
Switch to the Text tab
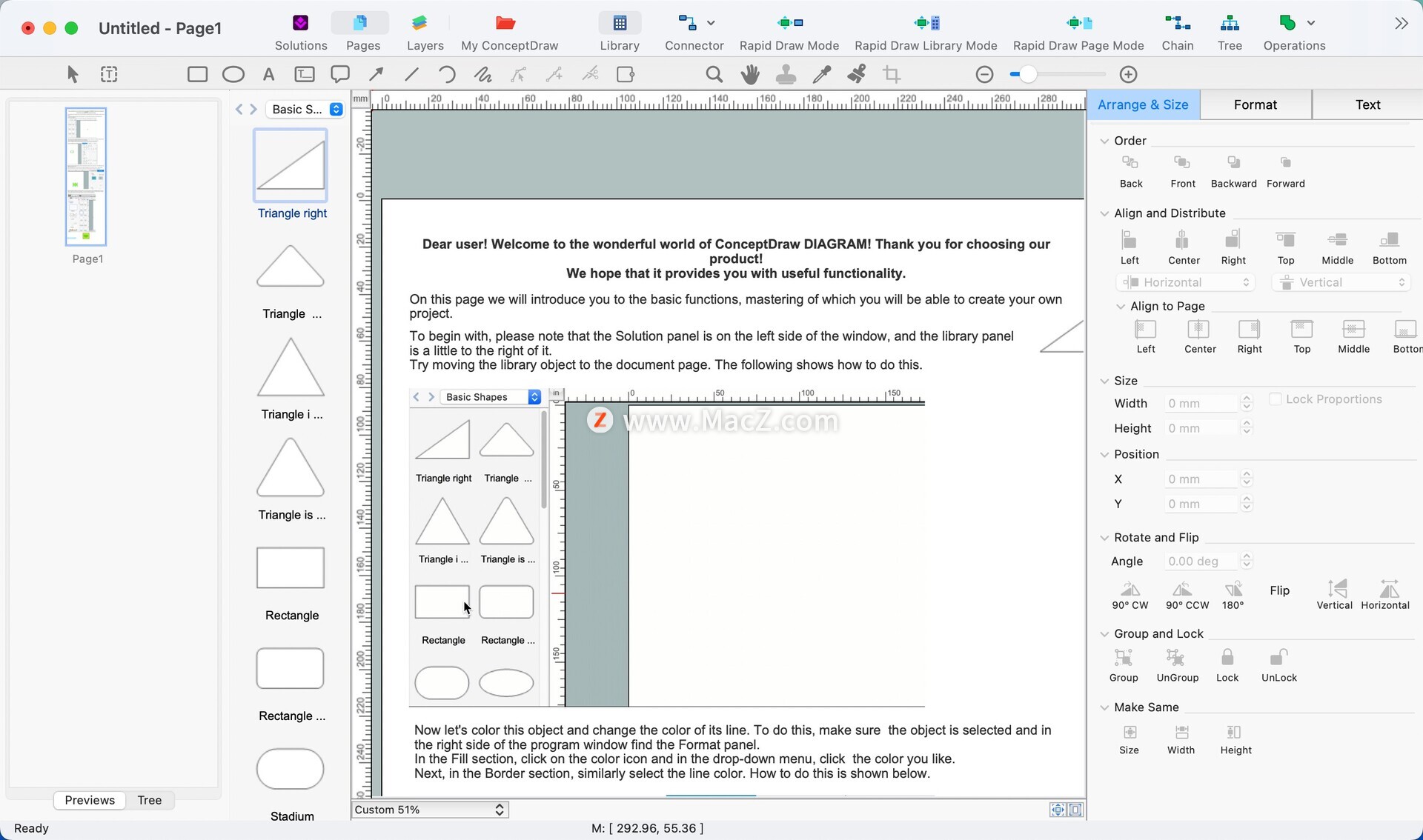pos(1367,104)
